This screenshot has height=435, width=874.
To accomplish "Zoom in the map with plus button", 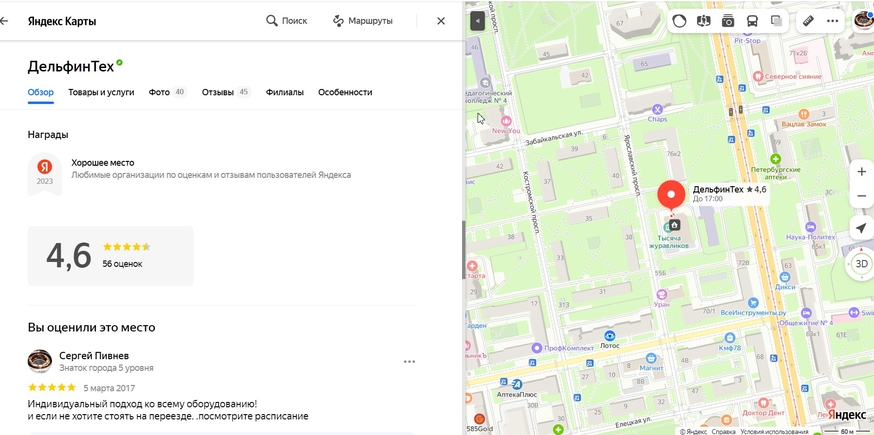I will click(x=861, y=172).
